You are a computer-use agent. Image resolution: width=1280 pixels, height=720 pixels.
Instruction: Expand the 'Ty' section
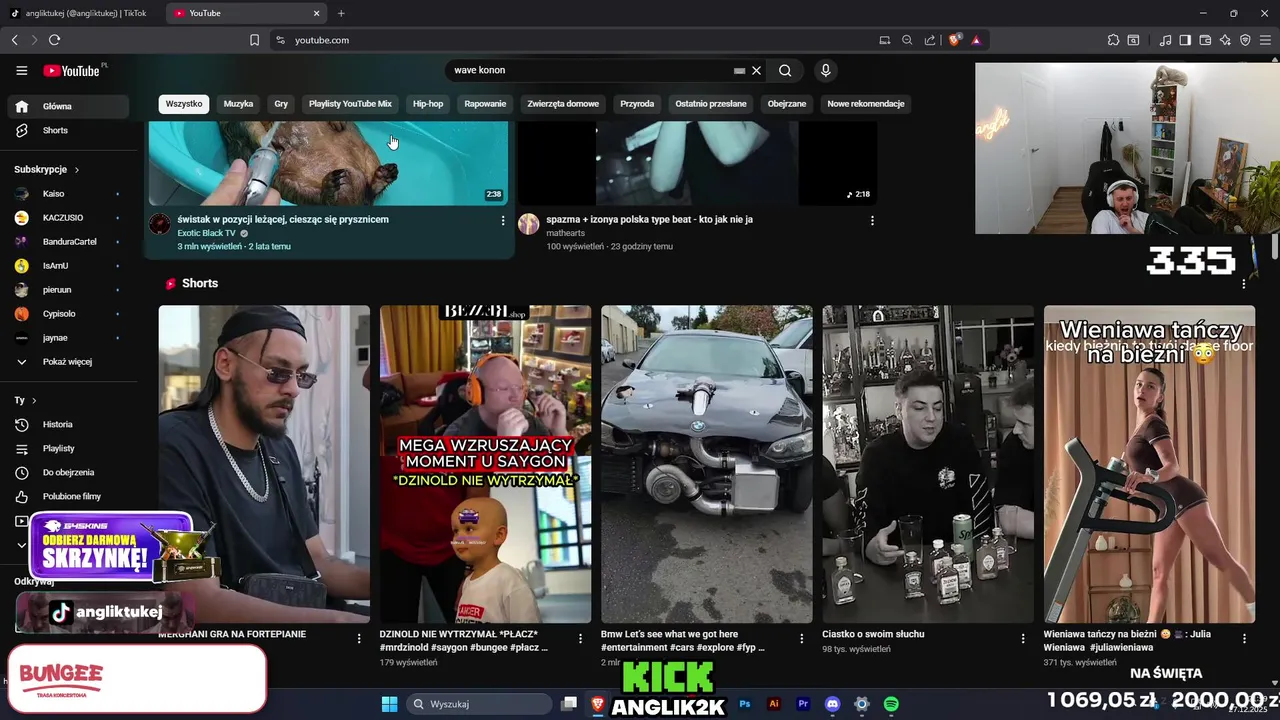click(x=26, y=400)
